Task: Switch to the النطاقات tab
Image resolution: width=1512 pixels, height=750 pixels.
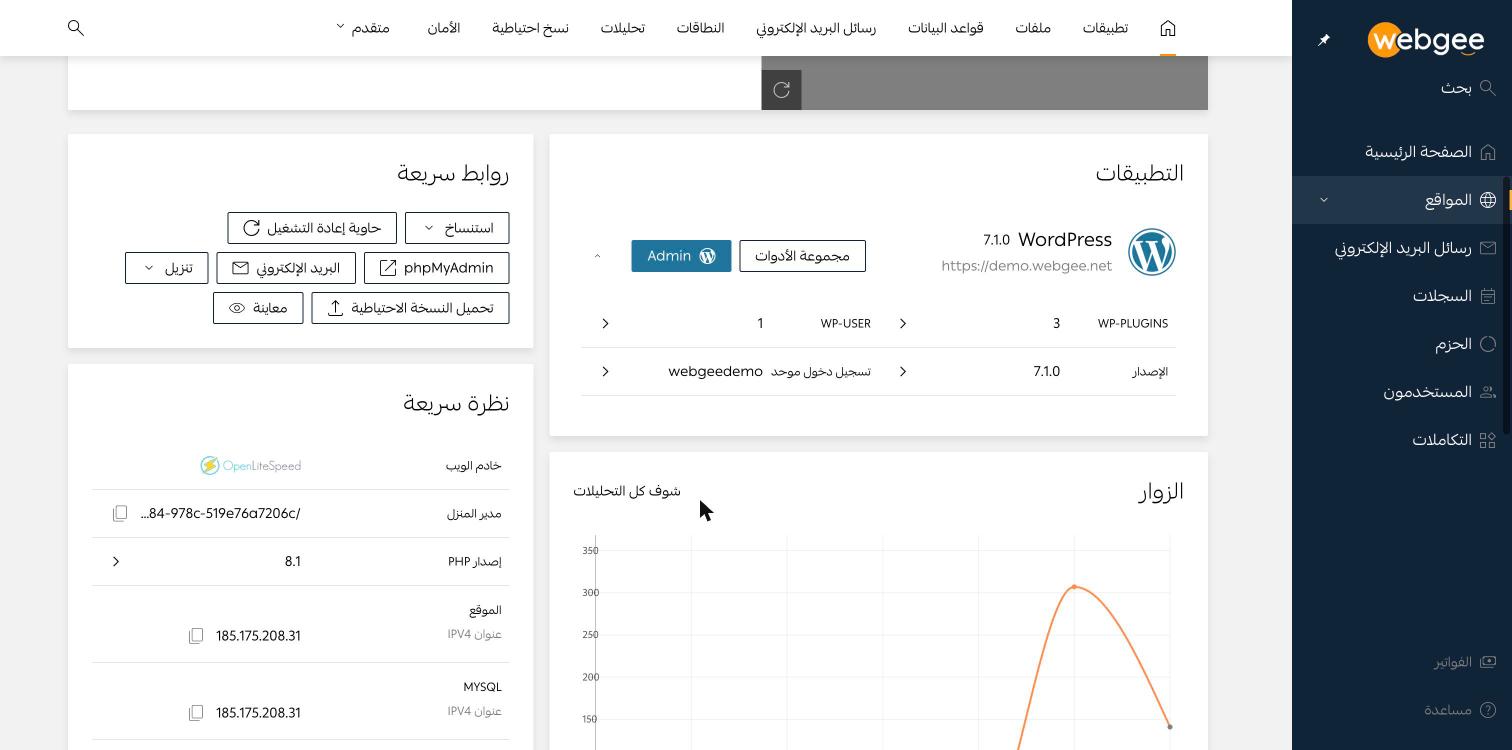Action: tap(700, 28)
